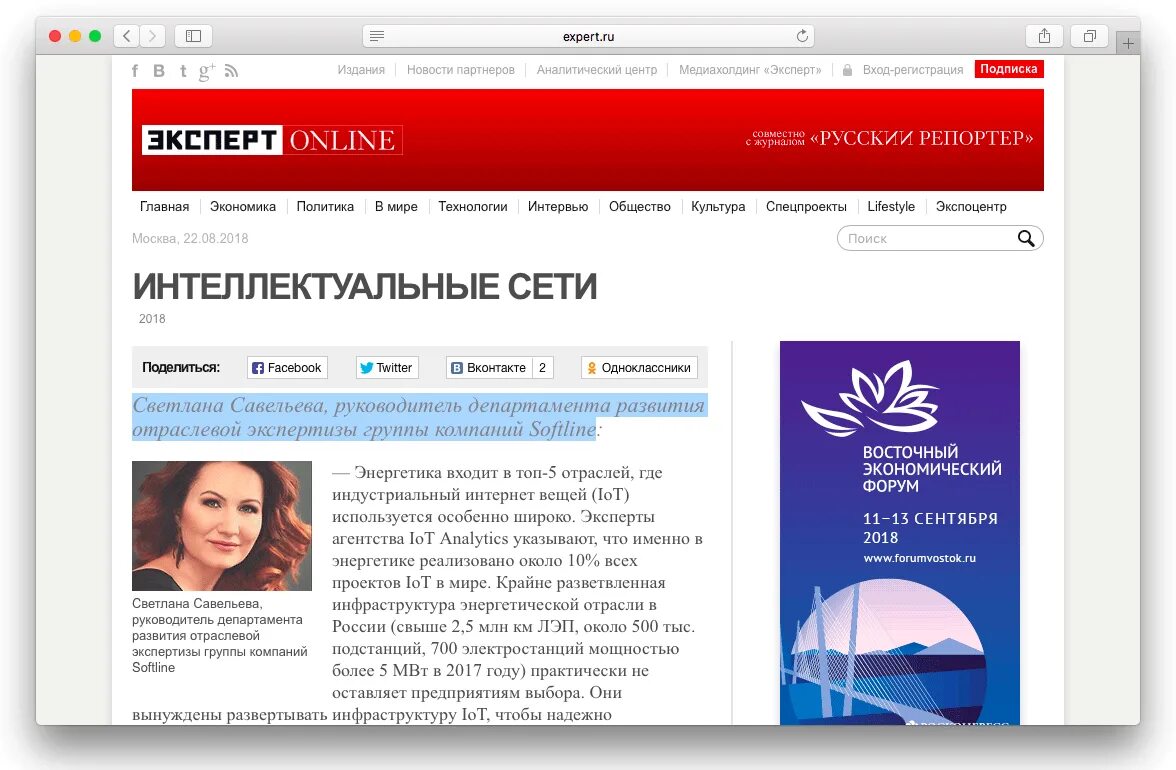
Task: Toggle the Safari sidebar button
Action: (194, 36)
